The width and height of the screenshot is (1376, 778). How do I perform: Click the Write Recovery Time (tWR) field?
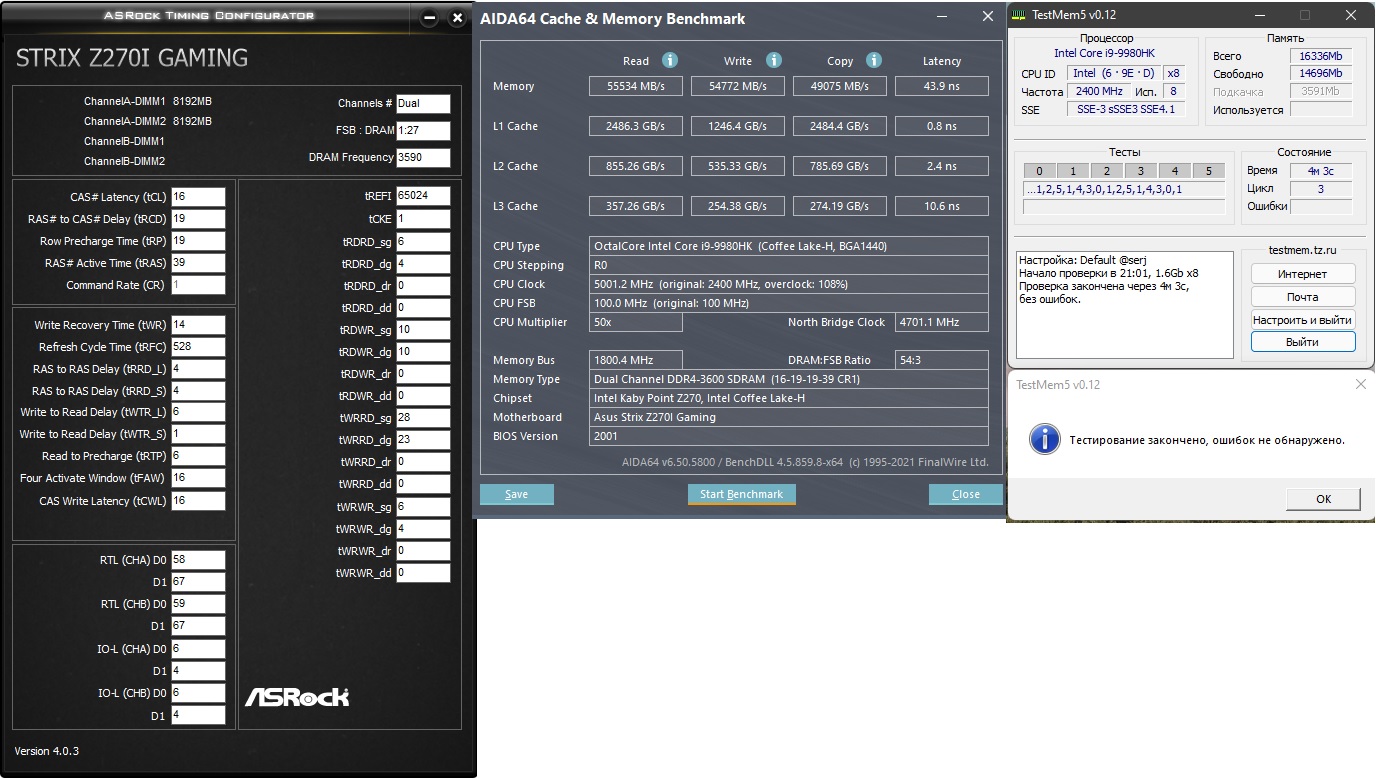(198, 325)
